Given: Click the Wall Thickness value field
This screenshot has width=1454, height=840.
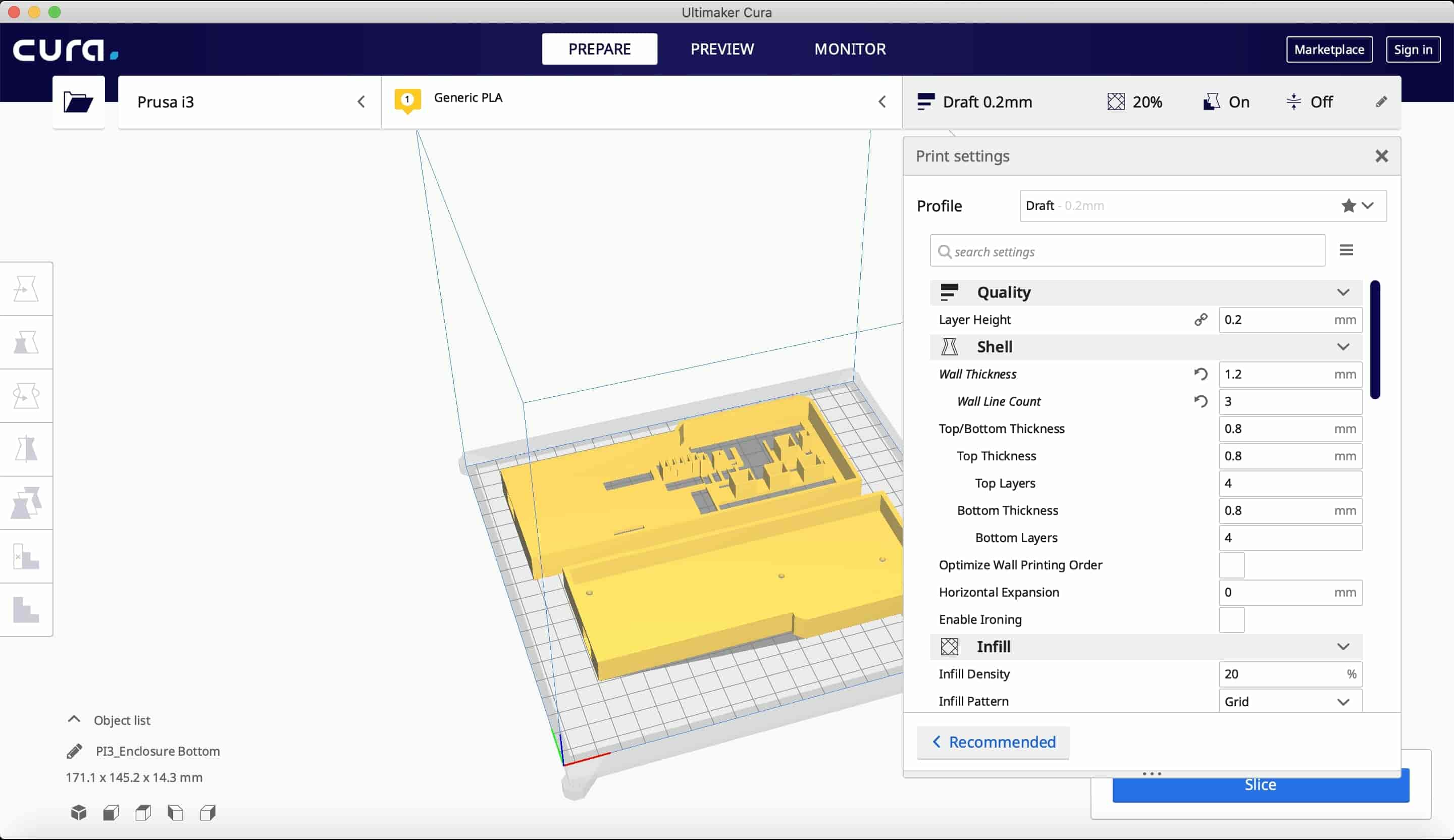Looking at the screenshot, I should (x=1291, y=375).
